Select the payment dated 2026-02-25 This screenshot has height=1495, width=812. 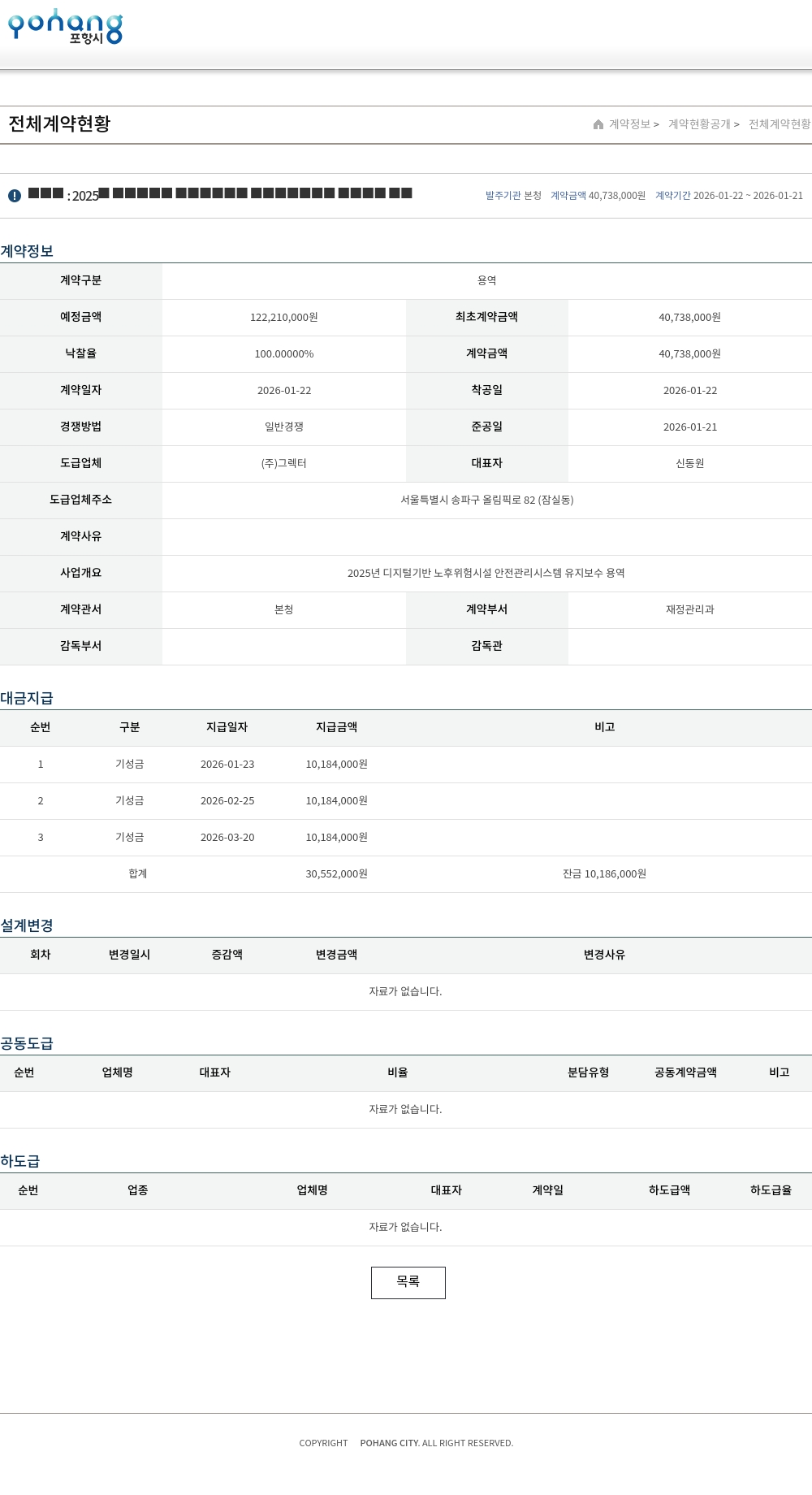click(x=227, y=800)
